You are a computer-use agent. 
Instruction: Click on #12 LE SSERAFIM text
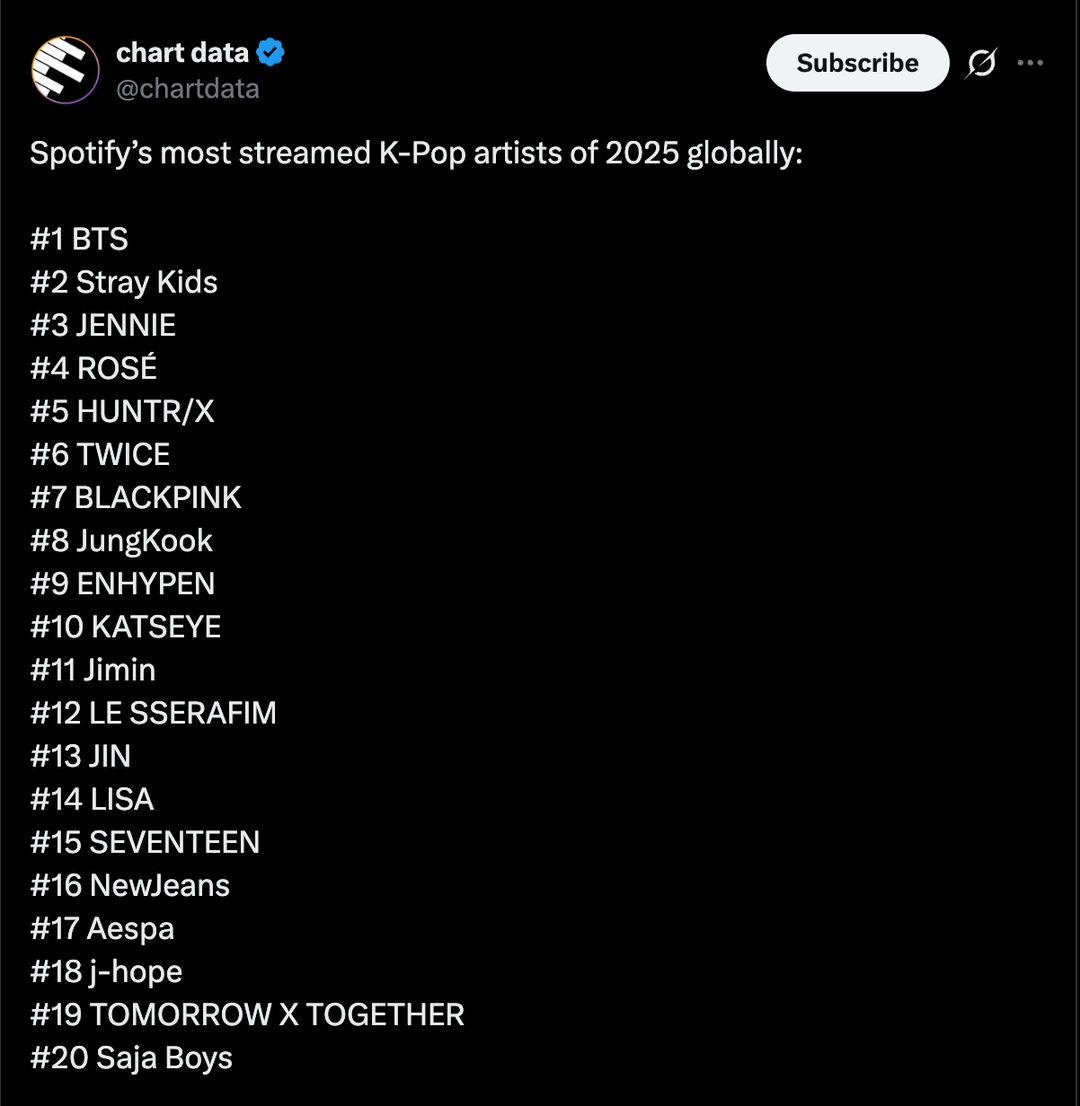click(x=153, y=713)
